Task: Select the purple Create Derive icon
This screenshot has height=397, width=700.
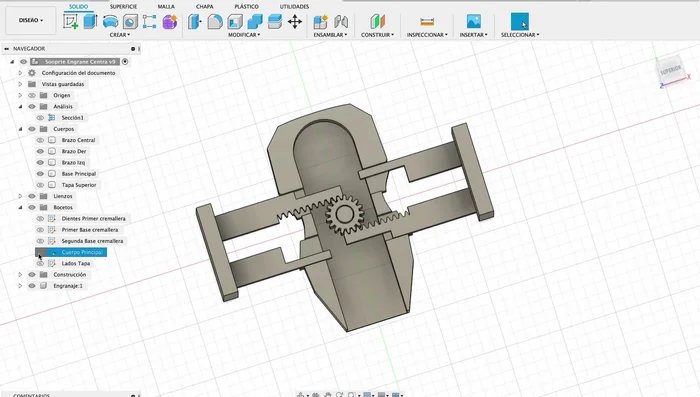Action: coord(170,21)
